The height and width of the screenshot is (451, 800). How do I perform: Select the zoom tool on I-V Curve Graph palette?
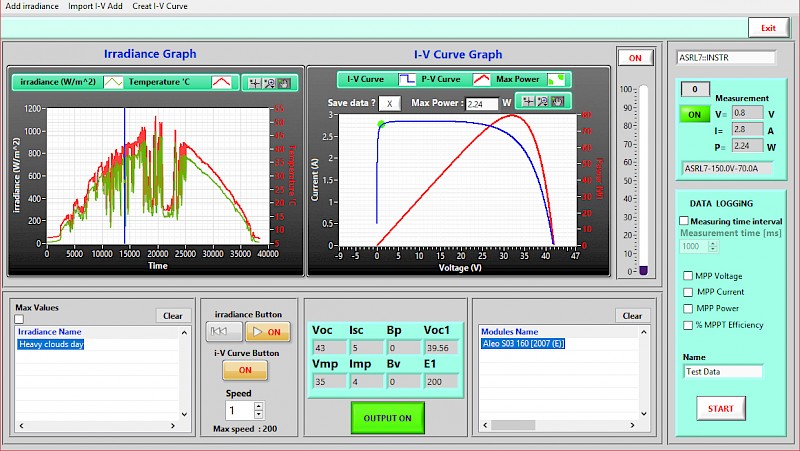(543, 102)
